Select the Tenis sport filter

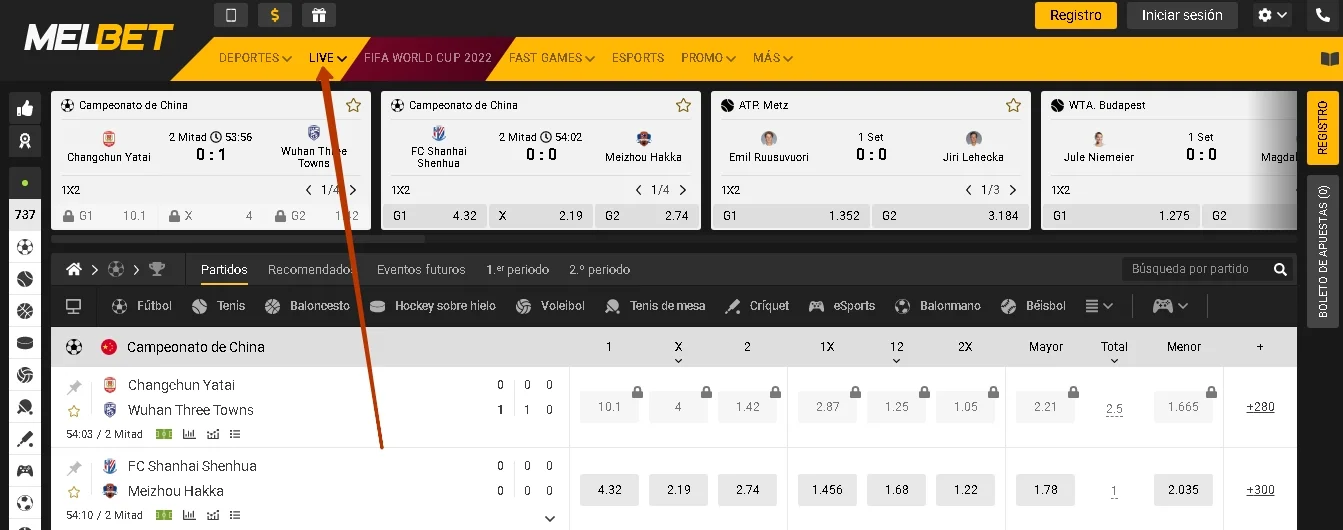pyautogui.click(x=219, y=306)
